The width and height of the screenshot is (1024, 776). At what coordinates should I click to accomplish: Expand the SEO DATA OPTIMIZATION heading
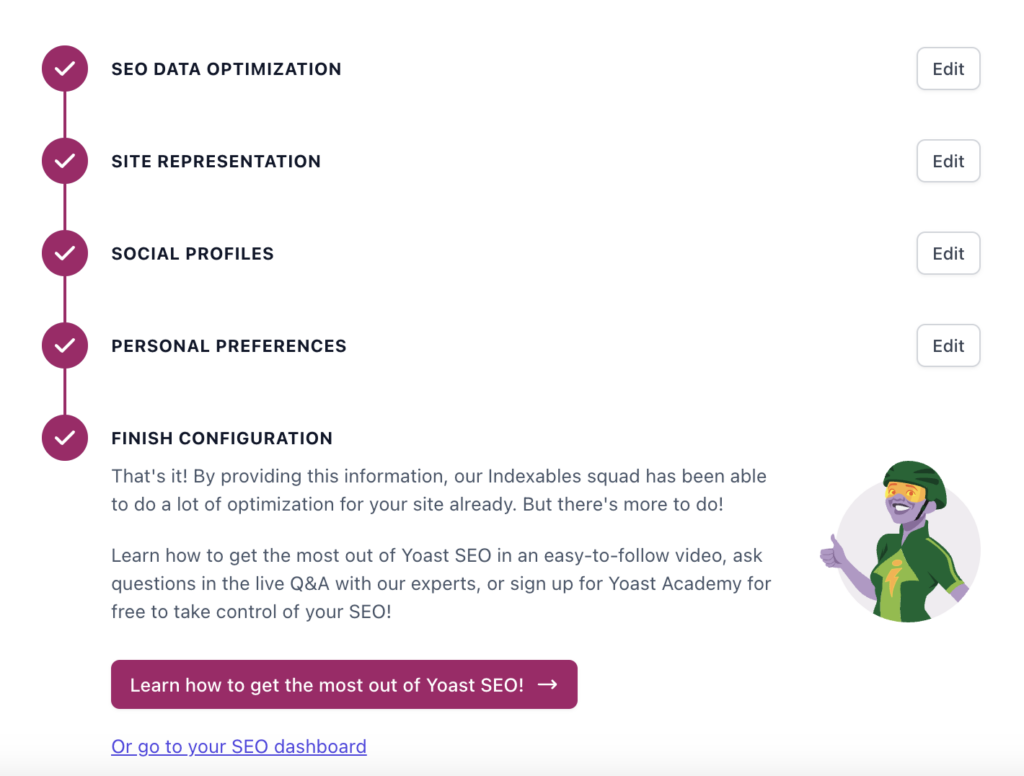click(226, 69)
